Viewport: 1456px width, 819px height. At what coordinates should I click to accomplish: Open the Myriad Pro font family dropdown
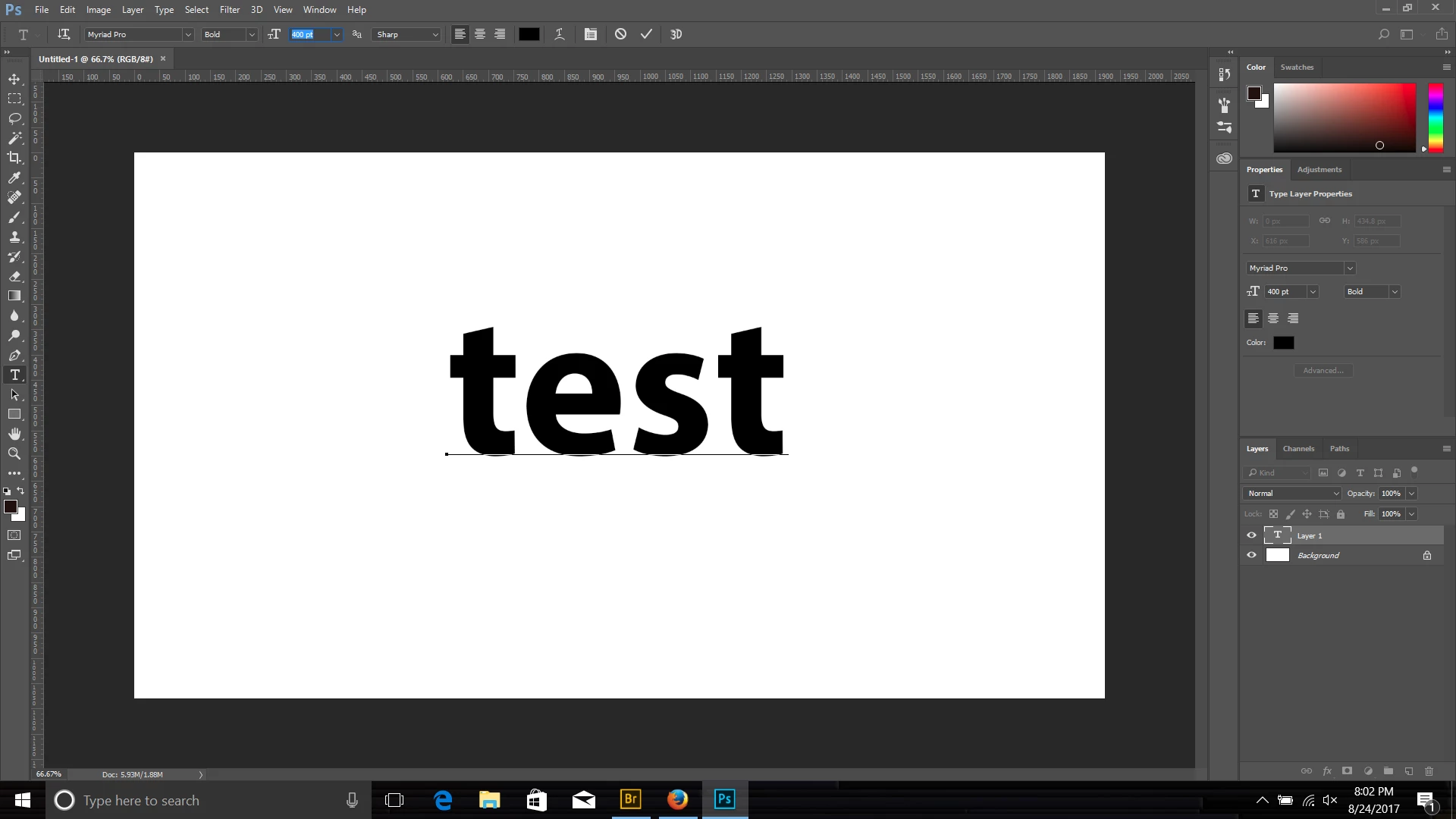tap(187, 35)
